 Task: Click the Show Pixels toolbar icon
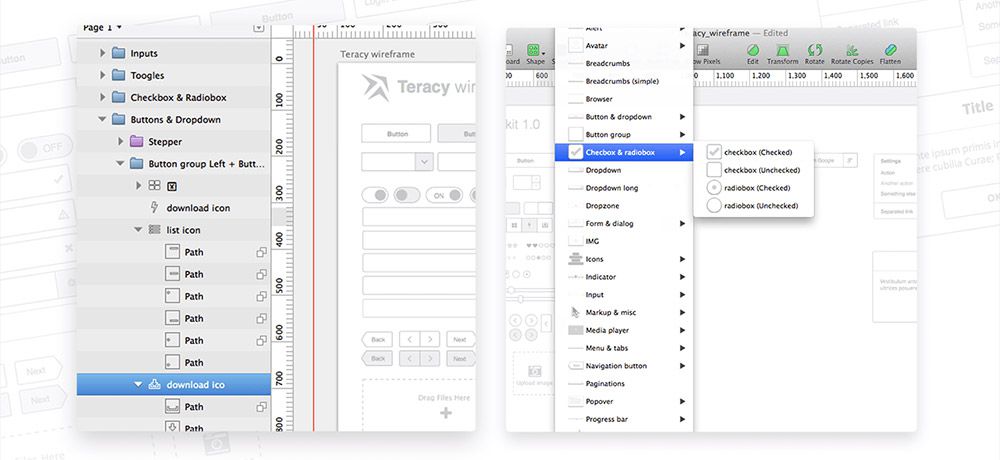[x=703, y=52]
